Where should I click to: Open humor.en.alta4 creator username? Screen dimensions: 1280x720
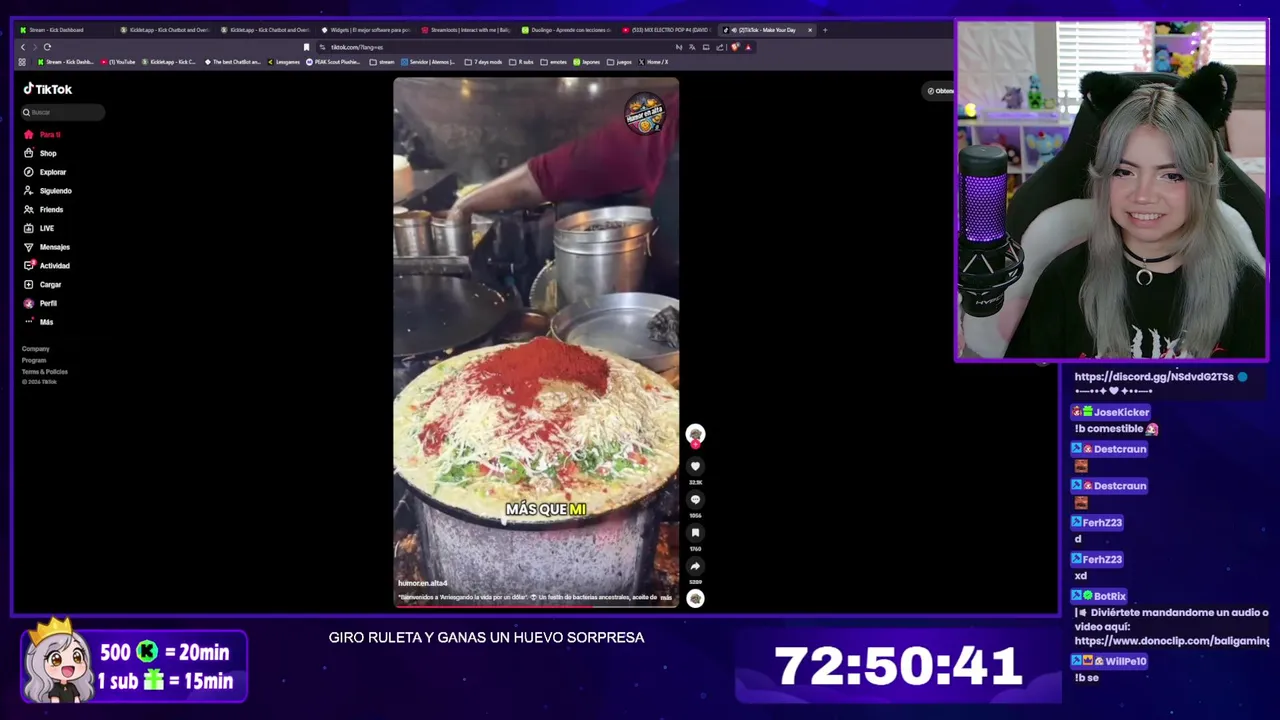click(x=422, y=583)
